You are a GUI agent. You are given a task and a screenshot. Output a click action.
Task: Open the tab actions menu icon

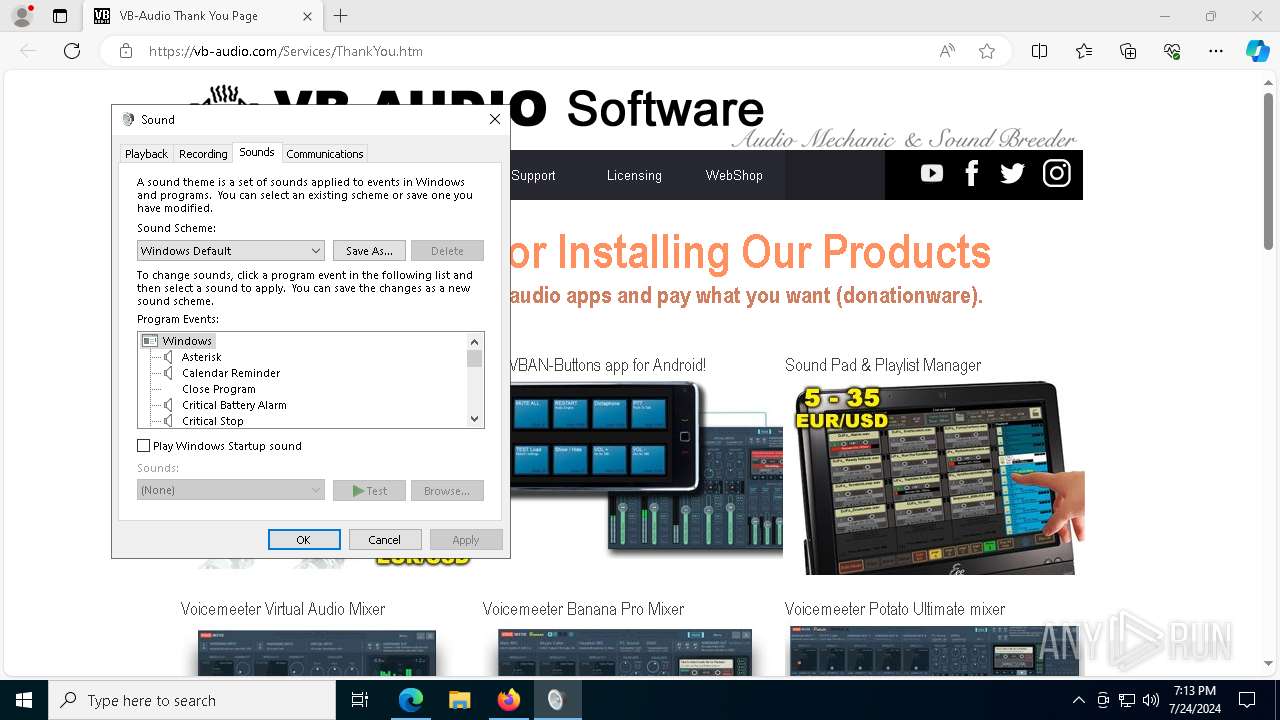tap(60, 16)
